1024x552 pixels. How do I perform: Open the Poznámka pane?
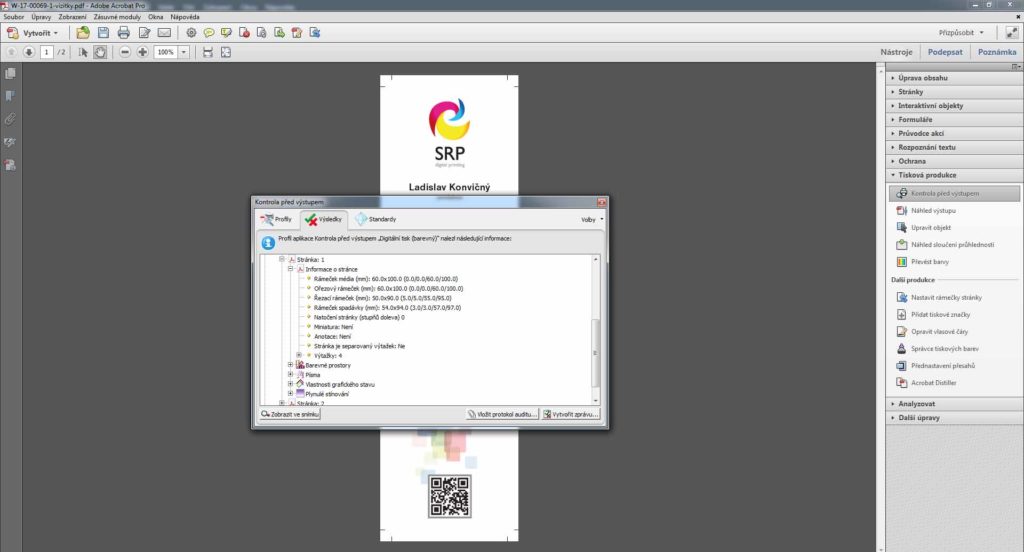(x=997, y=52)
